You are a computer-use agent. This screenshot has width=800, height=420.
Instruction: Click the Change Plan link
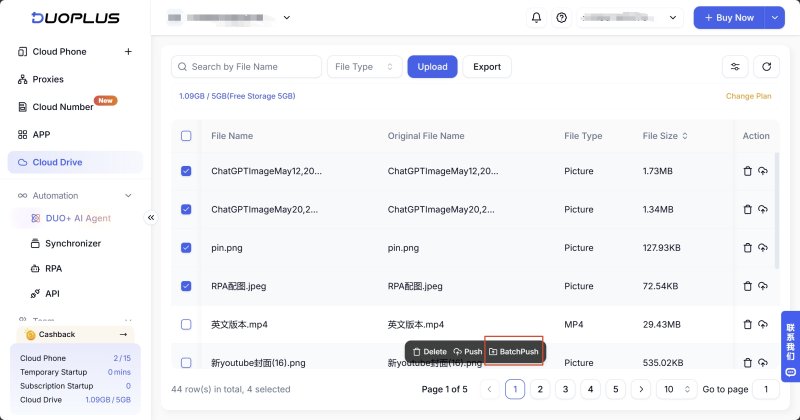[748, 96]
